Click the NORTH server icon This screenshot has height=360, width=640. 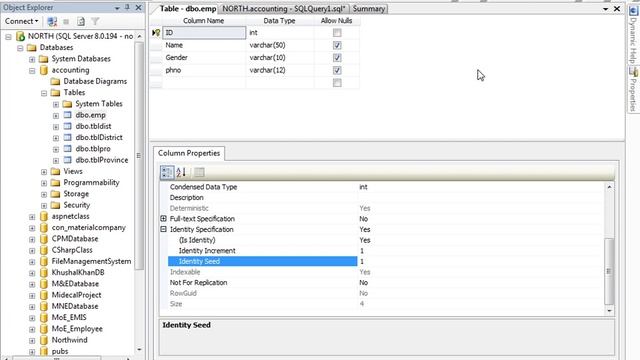pos(20,36)
